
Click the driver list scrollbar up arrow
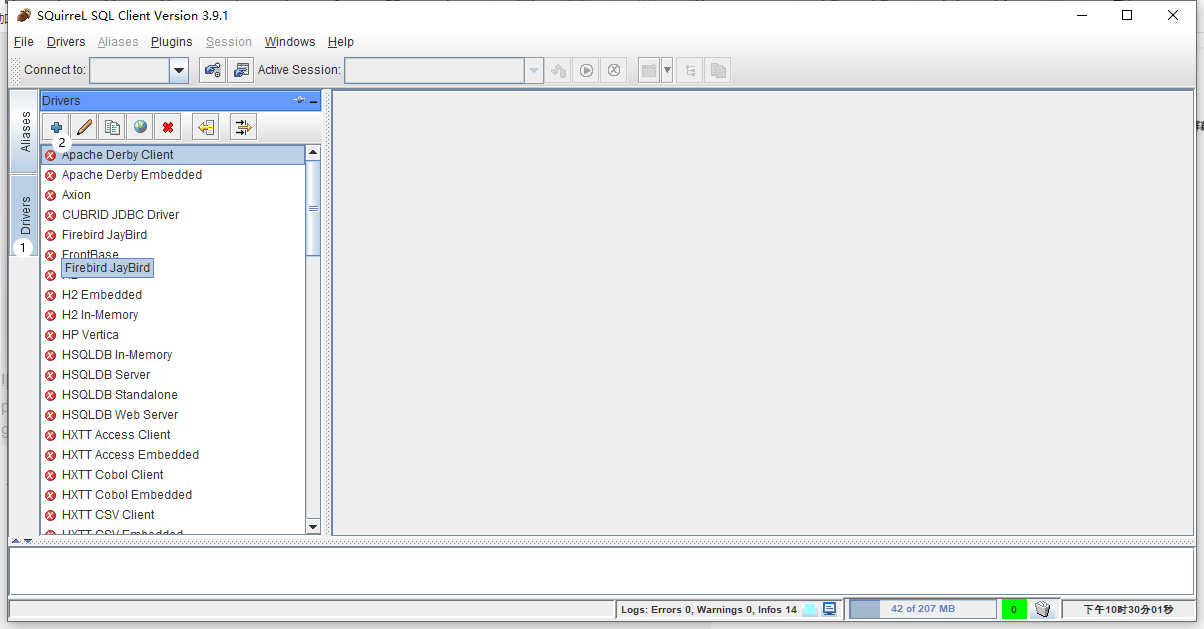click(x=313, y=153)
